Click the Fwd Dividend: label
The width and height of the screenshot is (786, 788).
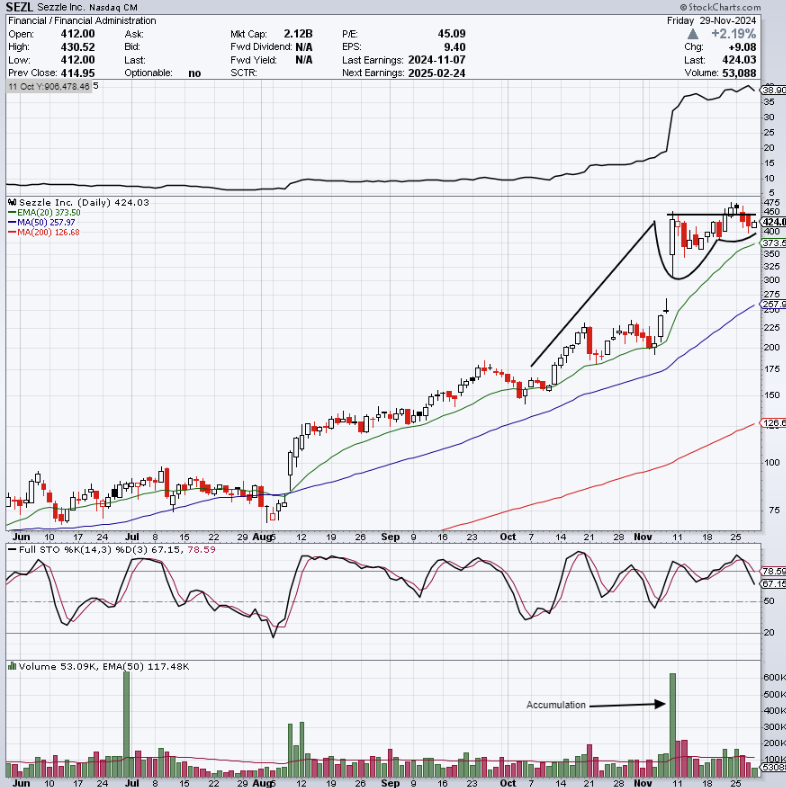pos(261,47)
